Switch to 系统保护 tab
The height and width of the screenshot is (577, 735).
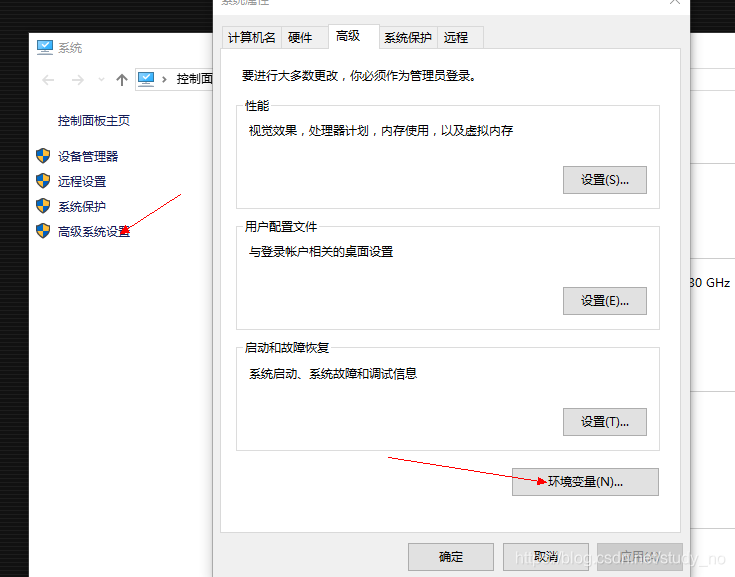click(408, 37)
